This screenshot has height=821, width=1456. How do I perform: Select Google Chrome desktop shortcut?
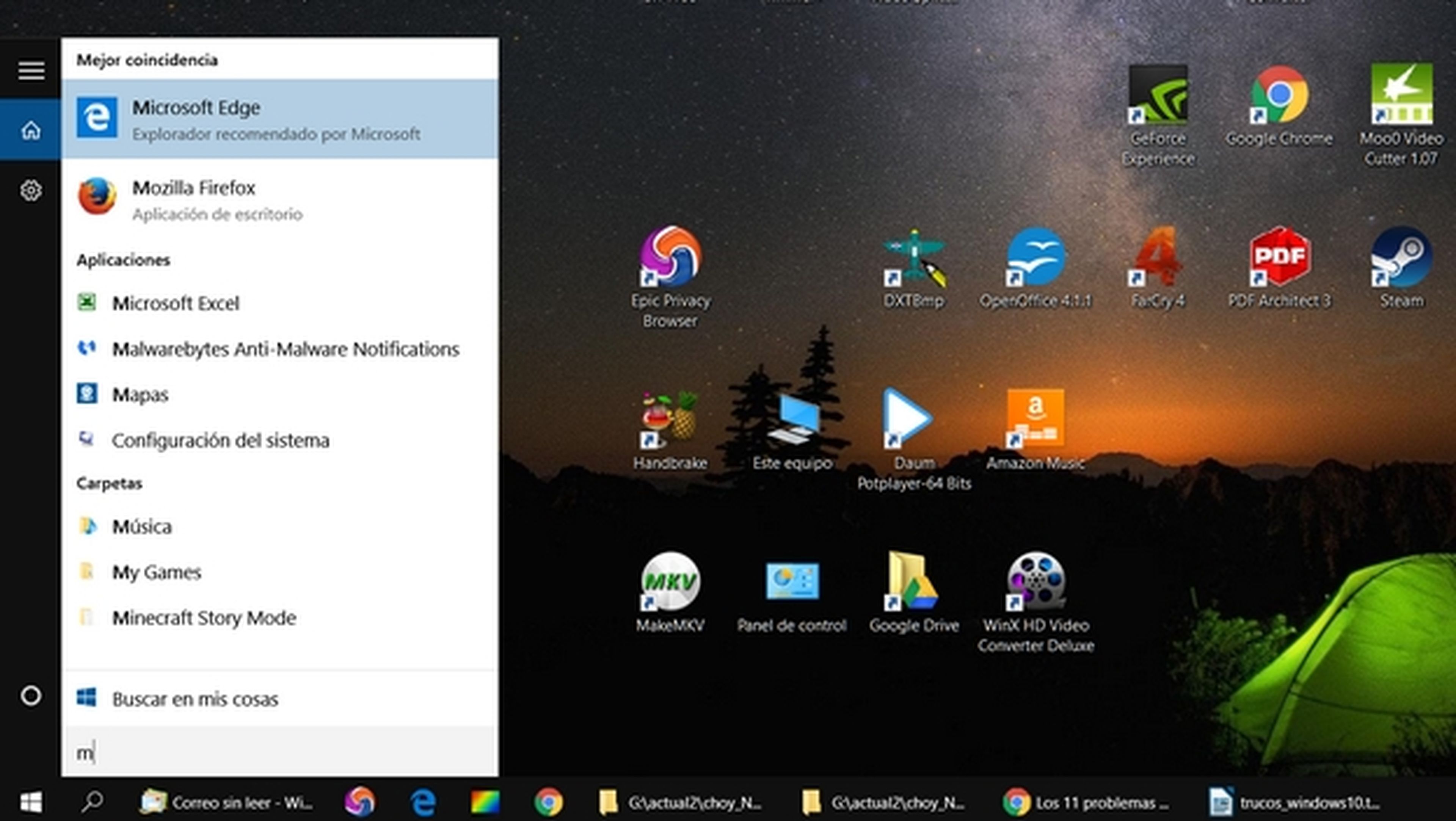[x=1279, y=106]
